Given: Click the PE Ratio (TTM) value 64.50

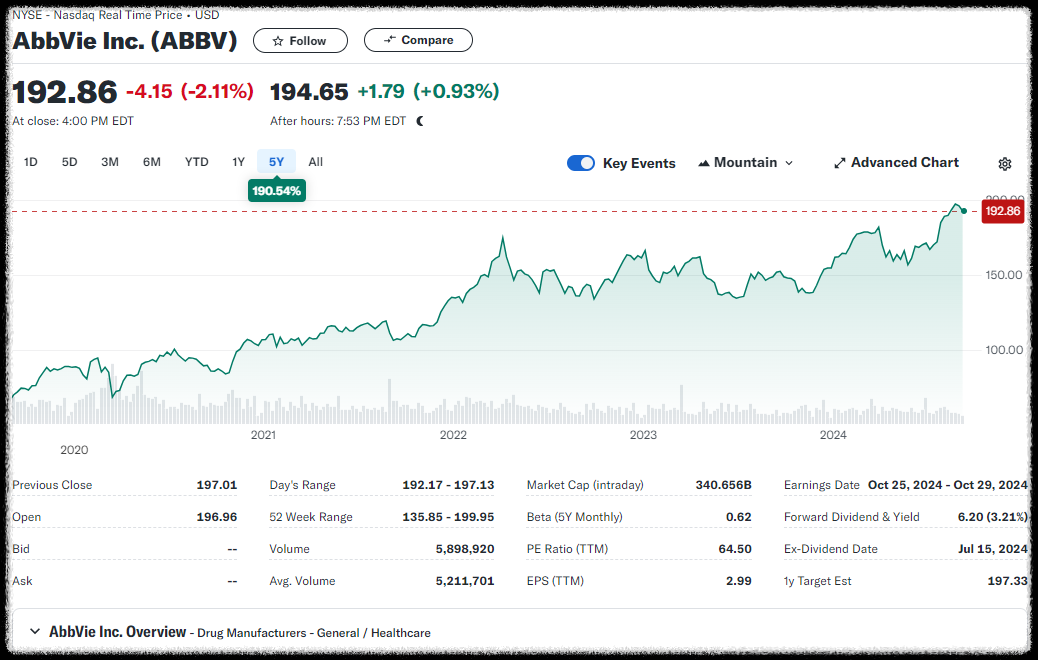Looking at the screenshot, I should (735, 549).
